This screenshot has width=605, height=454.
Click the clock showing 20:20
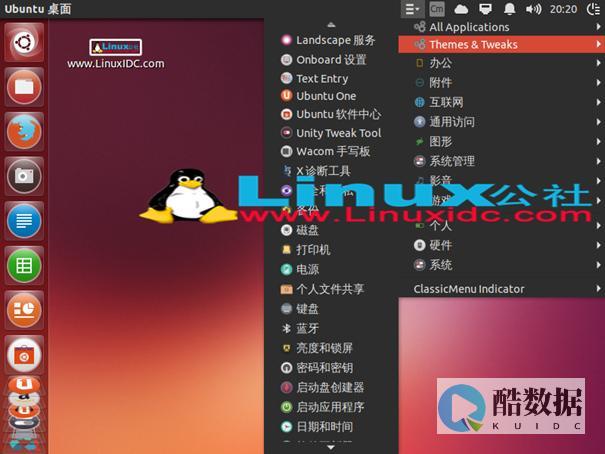coord(563,9)
